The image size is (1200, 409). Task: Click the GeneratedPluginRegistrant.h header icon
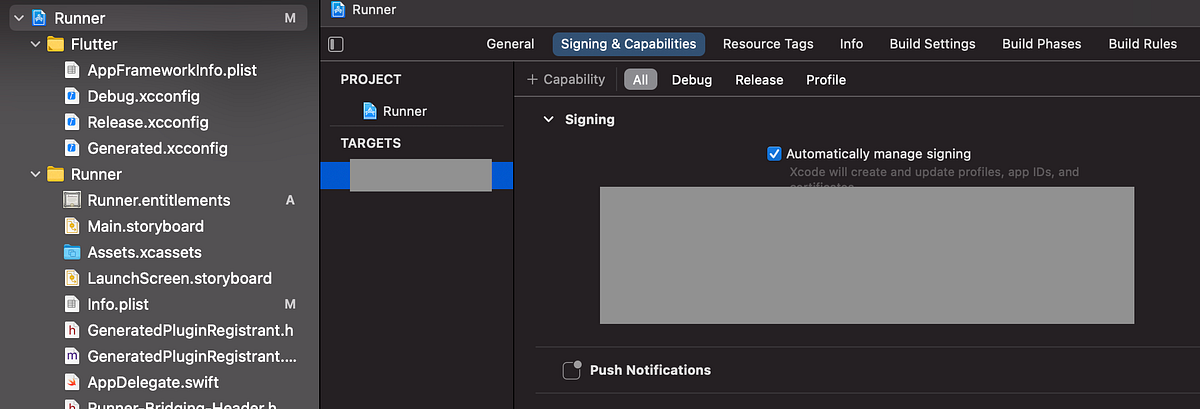coord(72,330)
